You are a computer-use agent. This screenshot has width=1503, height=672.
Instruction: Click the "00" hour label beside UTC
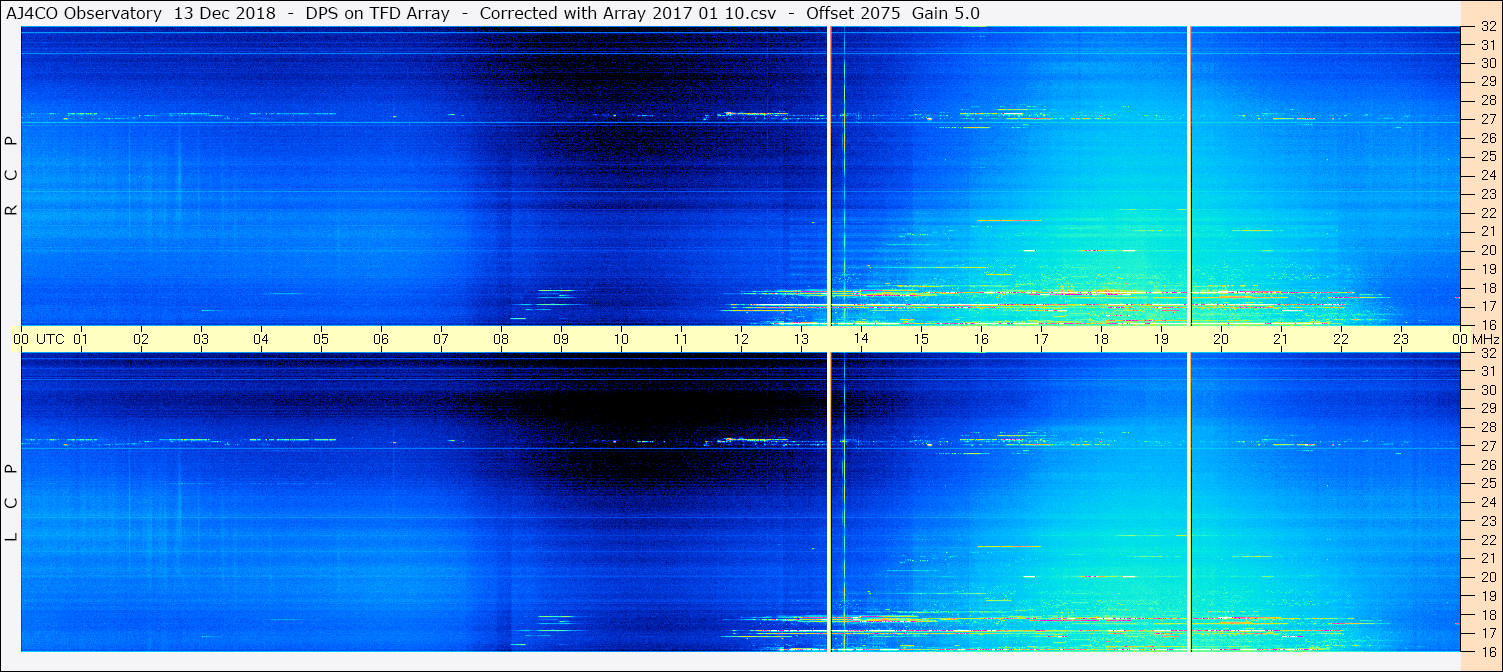coord(21,339)
